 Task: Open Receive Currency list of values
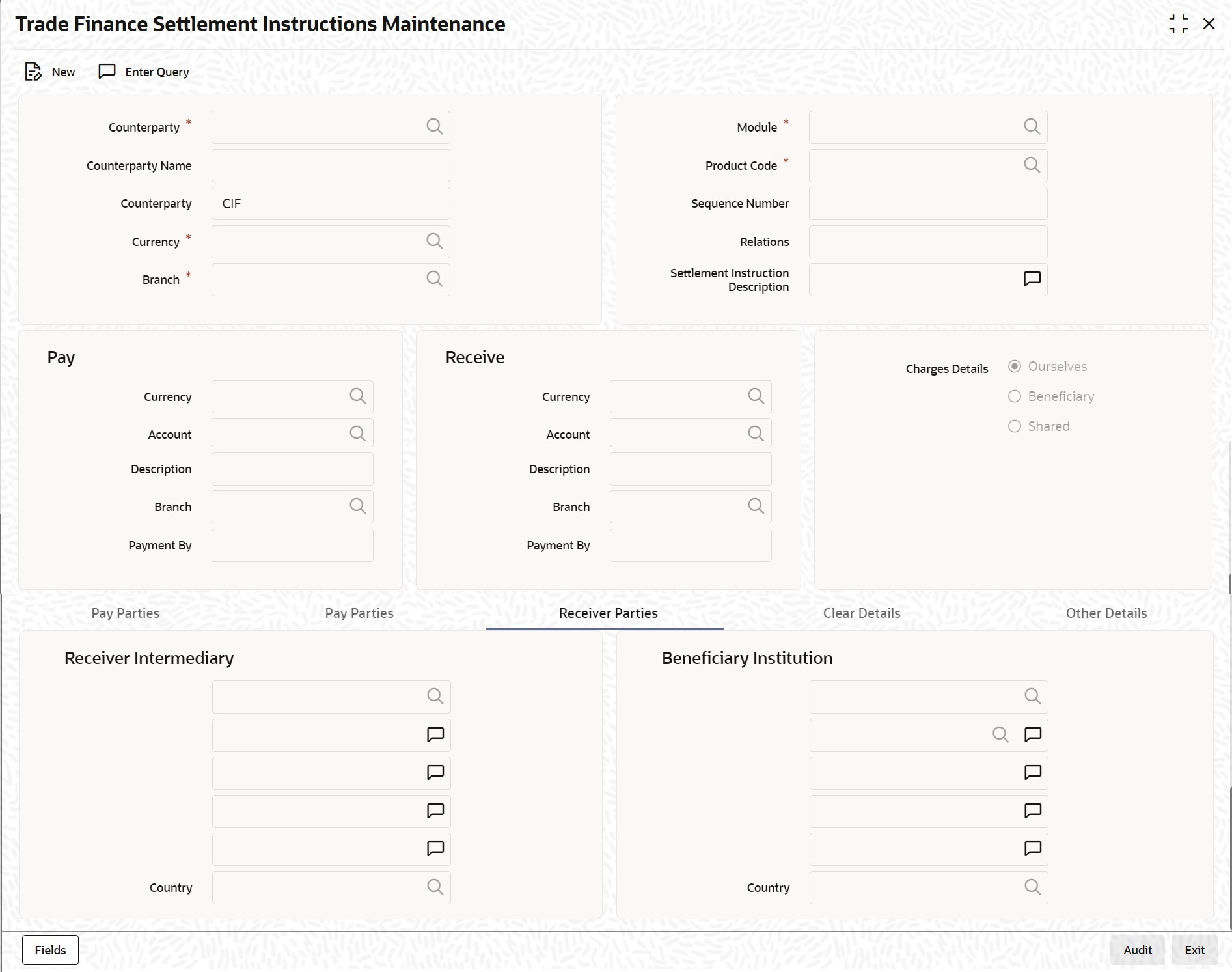click(x=756, y=396)
